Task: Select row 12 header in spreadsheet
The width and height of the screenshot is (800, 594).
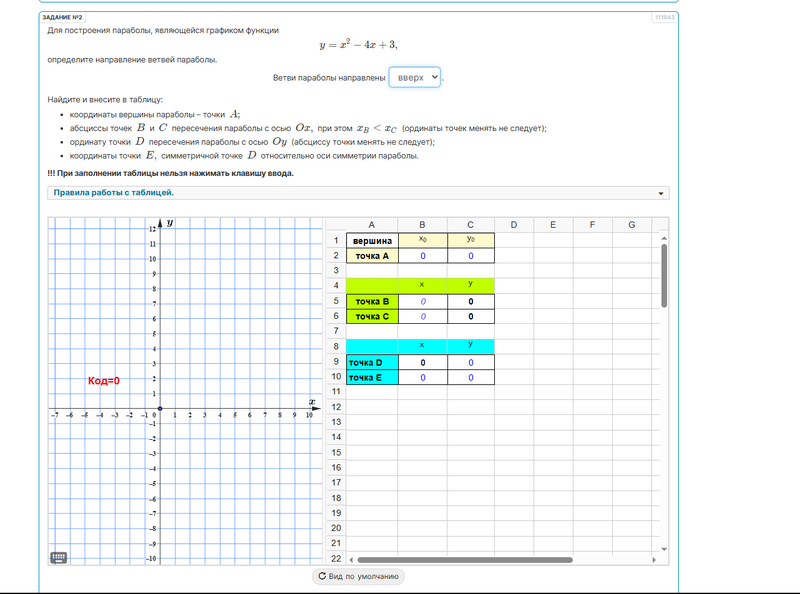Action: [335, 407]
